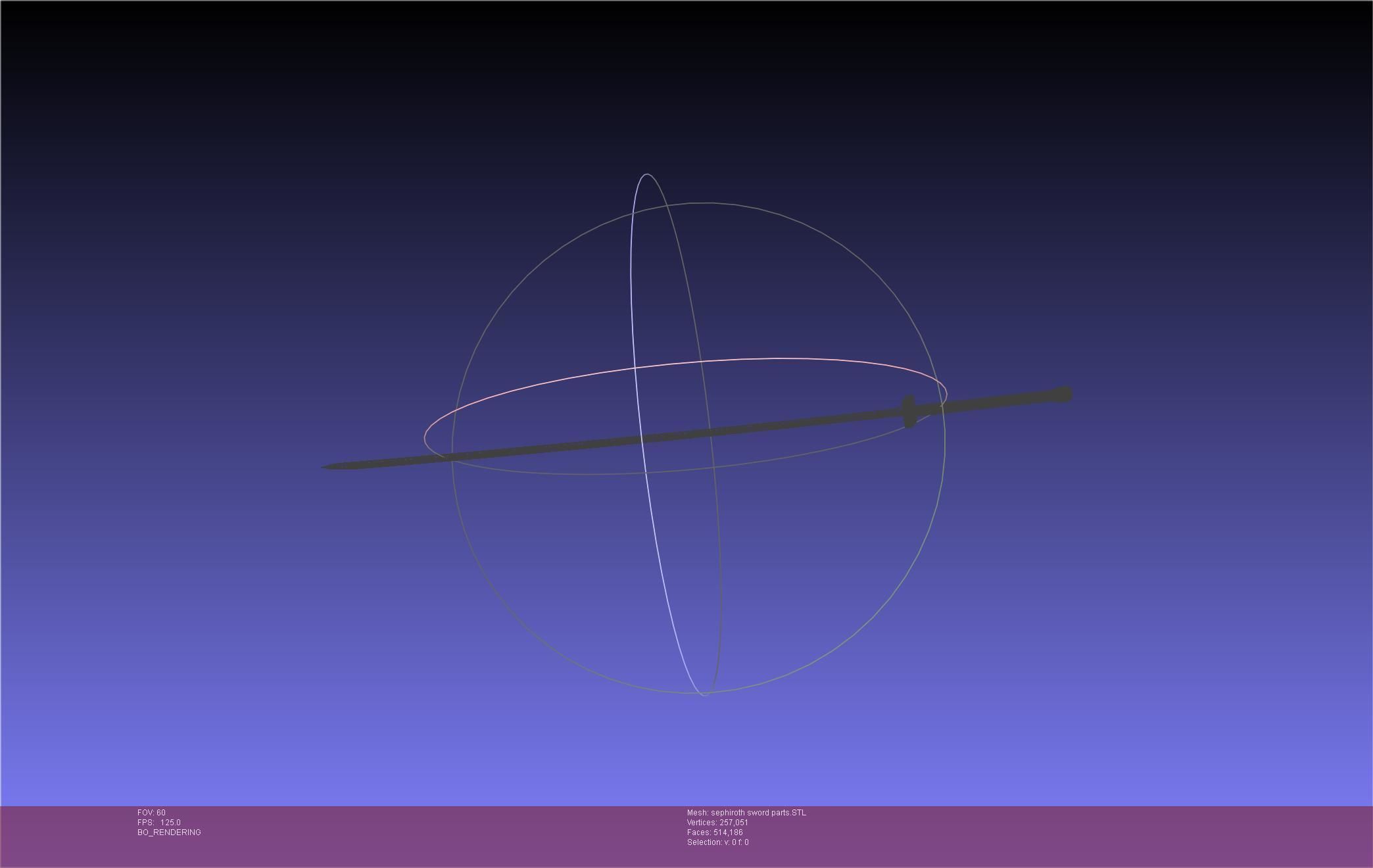
Task: Click the pink horizontal trackball ring
Action: pyautogui.click(x=776, y=359)
